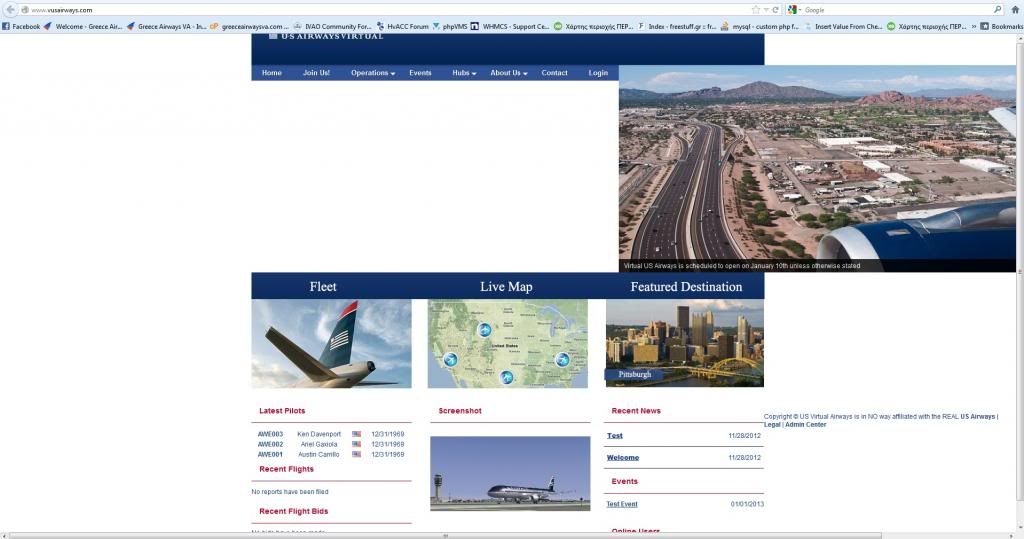Click the Login menu item
This screenshot has width=1024, height=539.
[x=598, y=73]
